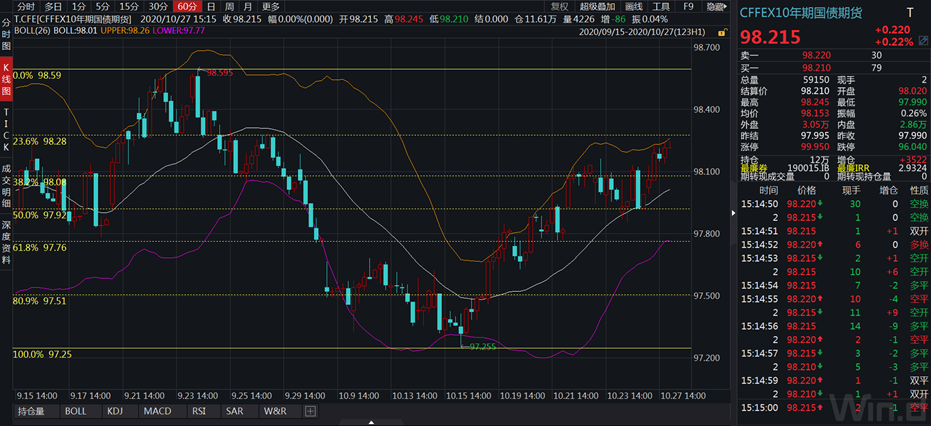Select the active 60分 period tab
931x426 pixels.
click(187, 7)
